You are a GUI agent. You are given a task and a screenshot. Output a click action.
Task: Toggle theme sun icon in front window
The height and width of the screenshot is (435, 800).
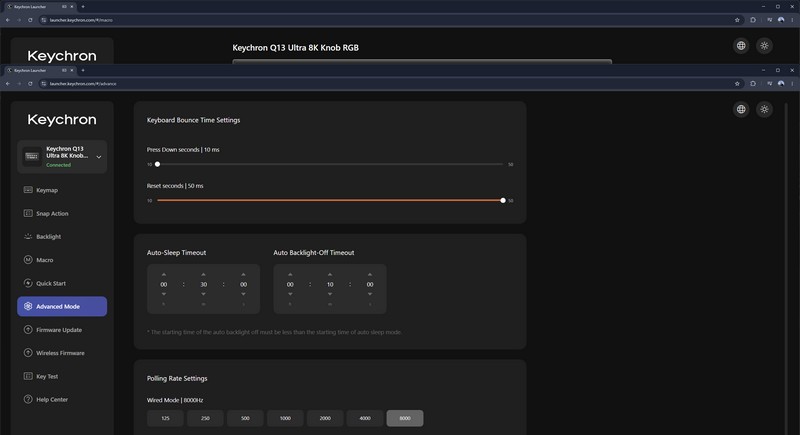[764, 109]
